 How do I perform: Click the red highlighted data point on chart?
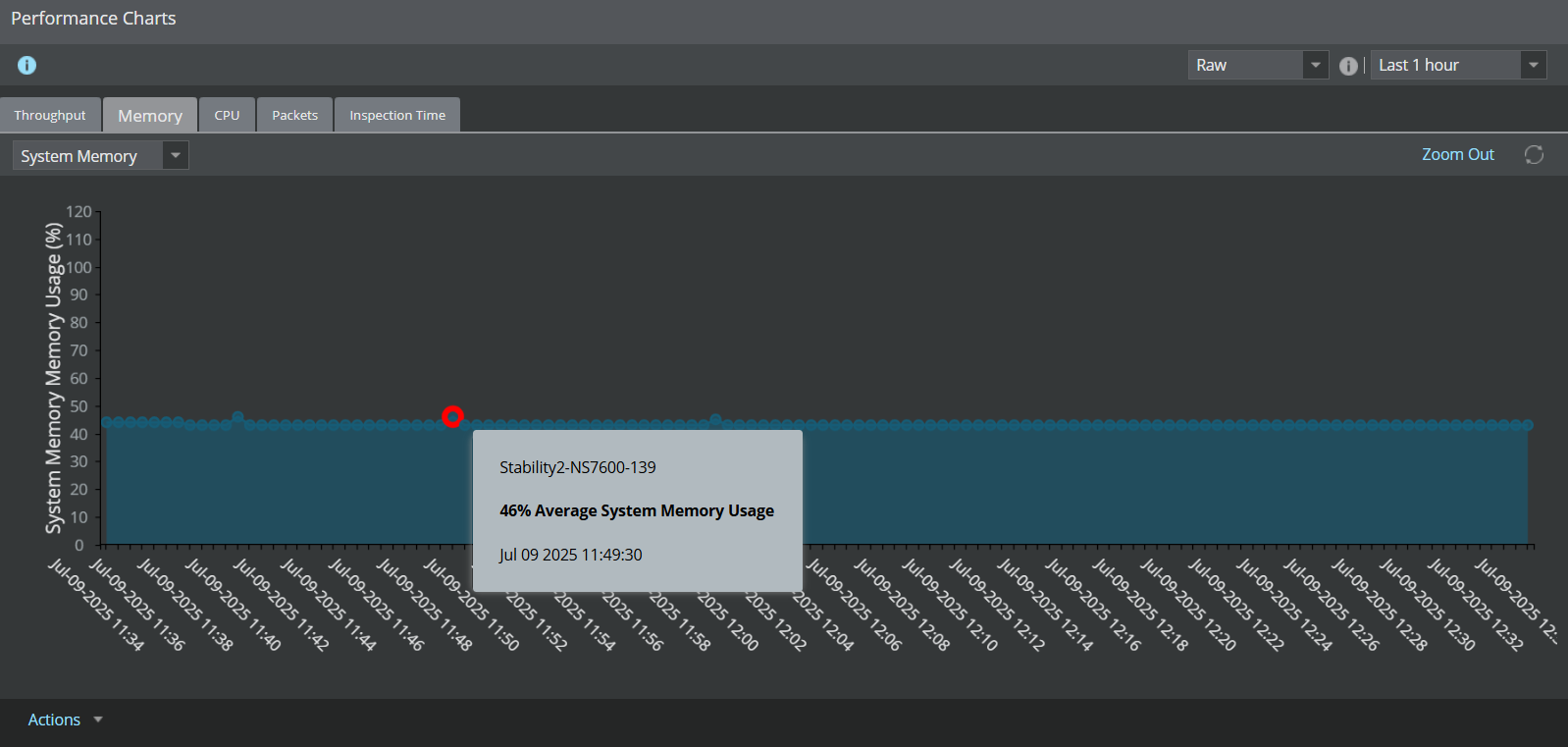452,416
